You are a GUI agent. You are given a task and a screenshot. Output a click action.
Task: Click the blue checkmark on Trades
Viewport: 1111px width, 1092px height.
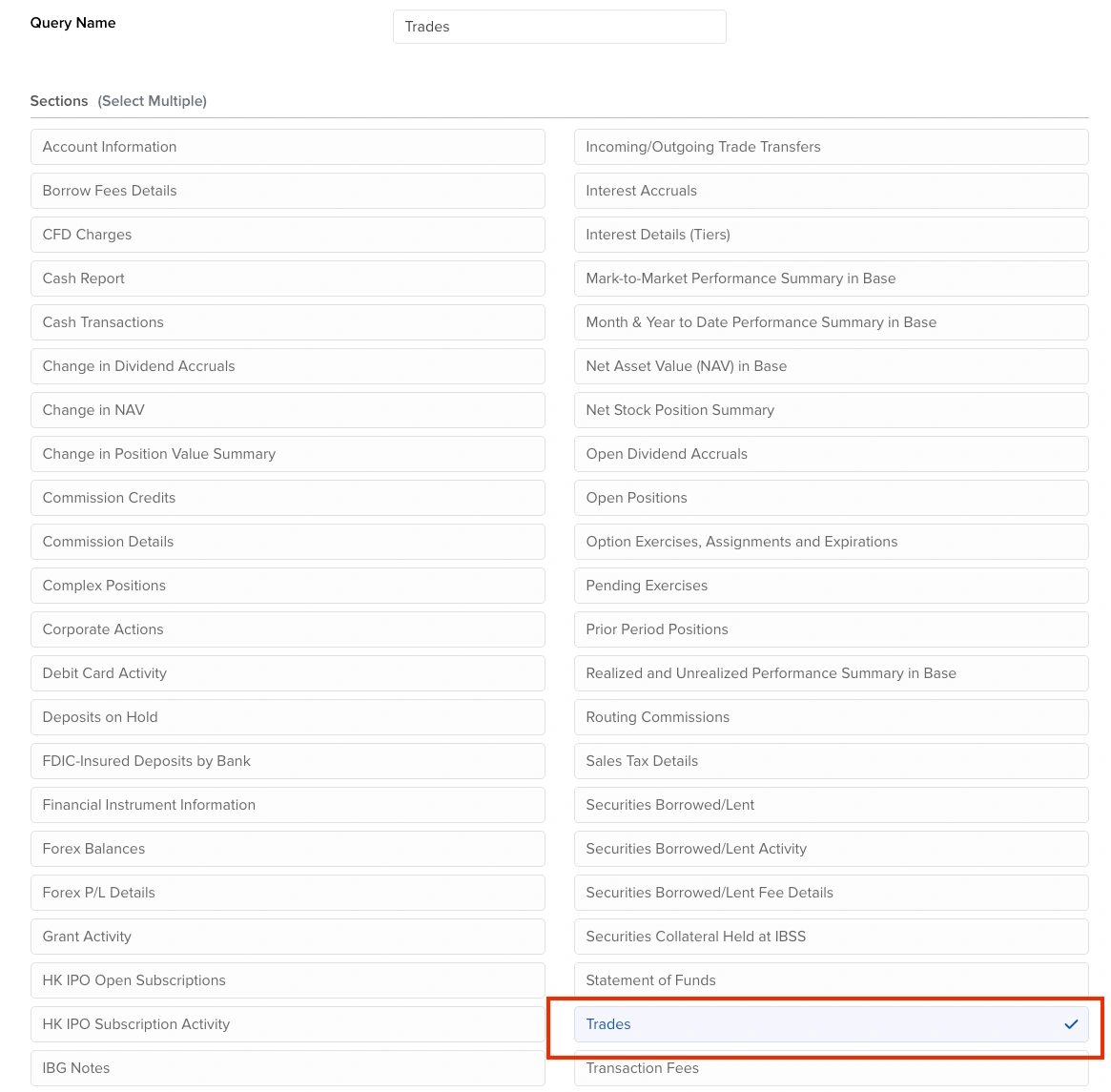pos(1071,1024)
